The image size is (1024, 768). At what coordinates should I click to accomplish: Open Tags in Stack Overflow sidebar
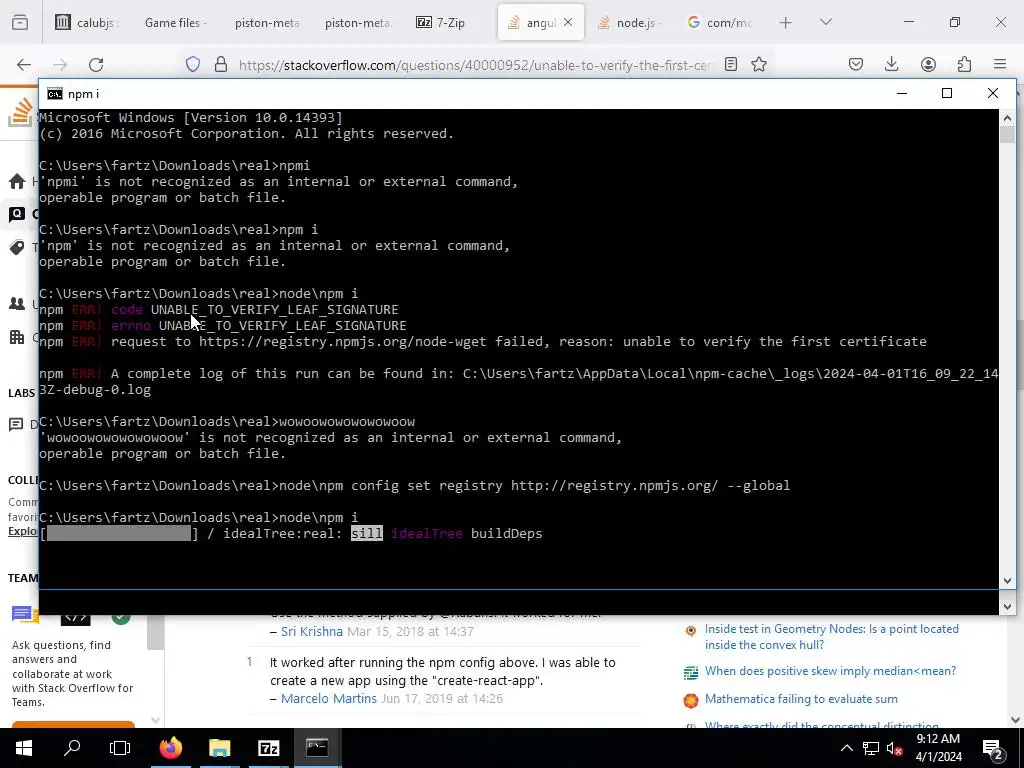tap(17, 247)
